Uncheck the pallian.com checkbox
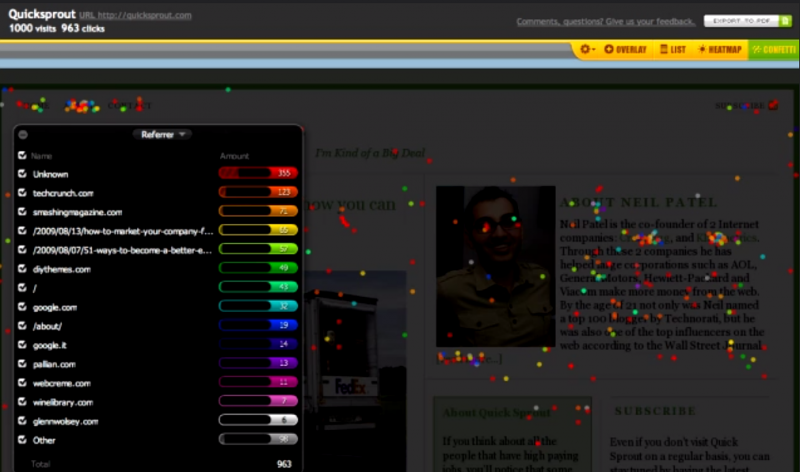The height and width of the screenshot is (472, 800). (22, 363)
